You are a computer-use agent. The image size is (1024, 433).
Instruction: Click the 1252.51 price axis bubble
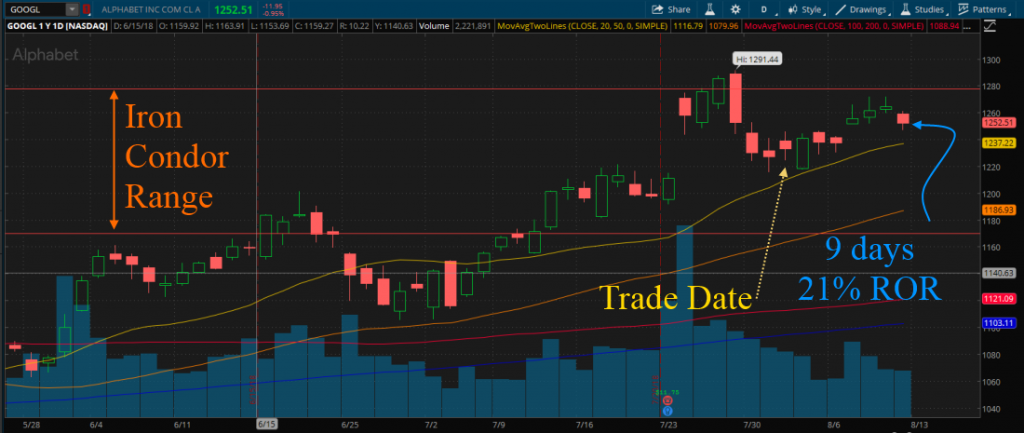1000,122
